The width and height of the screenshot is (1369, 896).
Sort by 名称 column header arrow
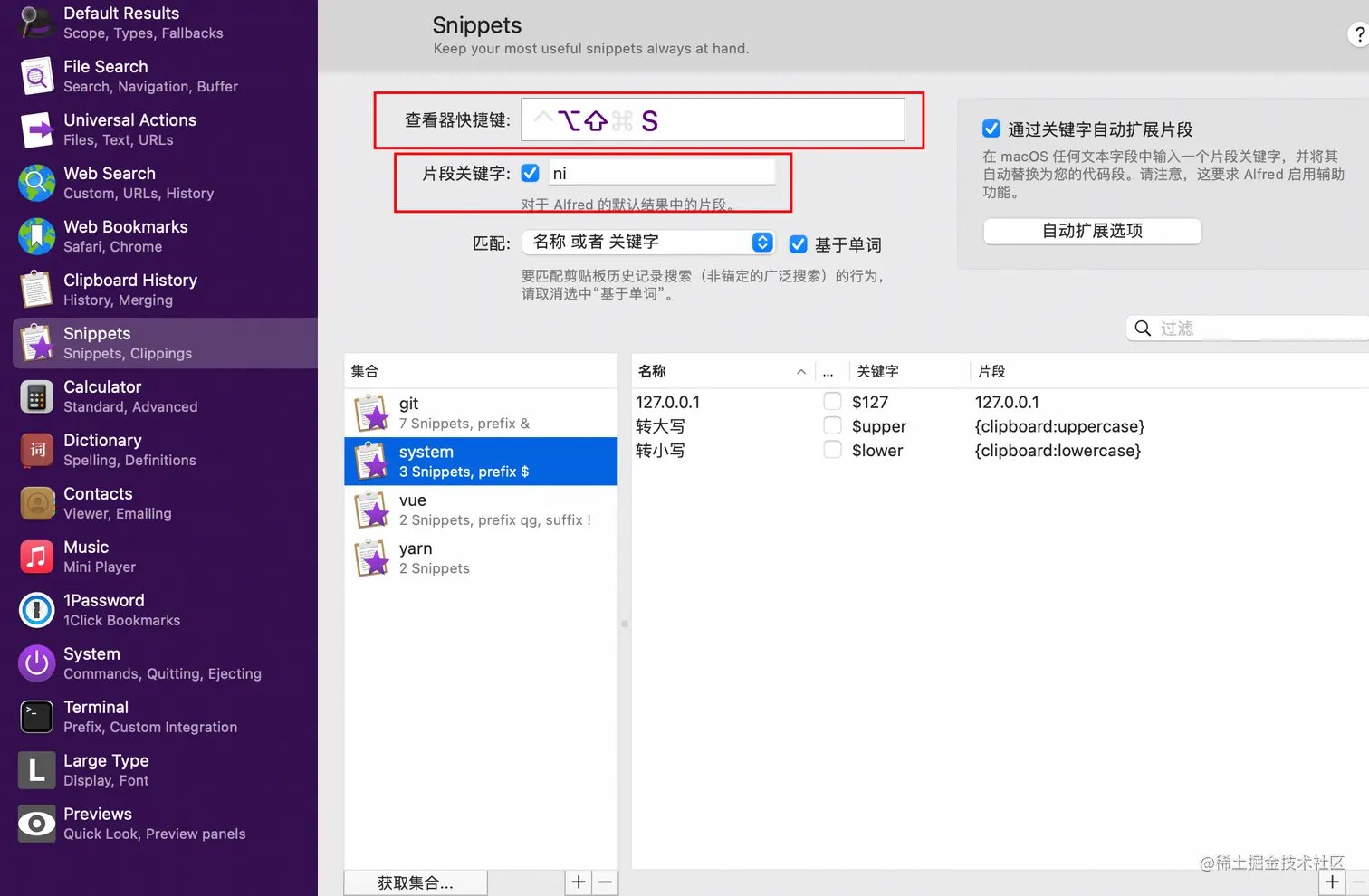pyautogui.click(x=801, y=372)
